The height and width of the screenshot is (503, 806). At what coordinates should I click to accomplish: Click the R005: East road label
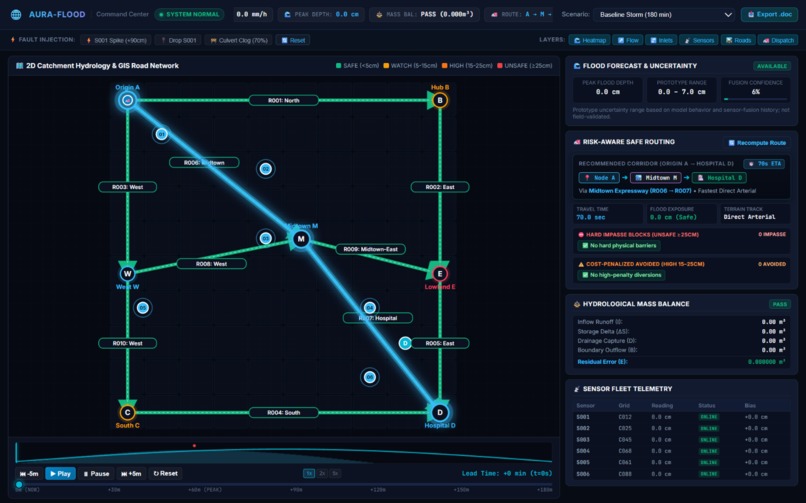pos(439,343)
